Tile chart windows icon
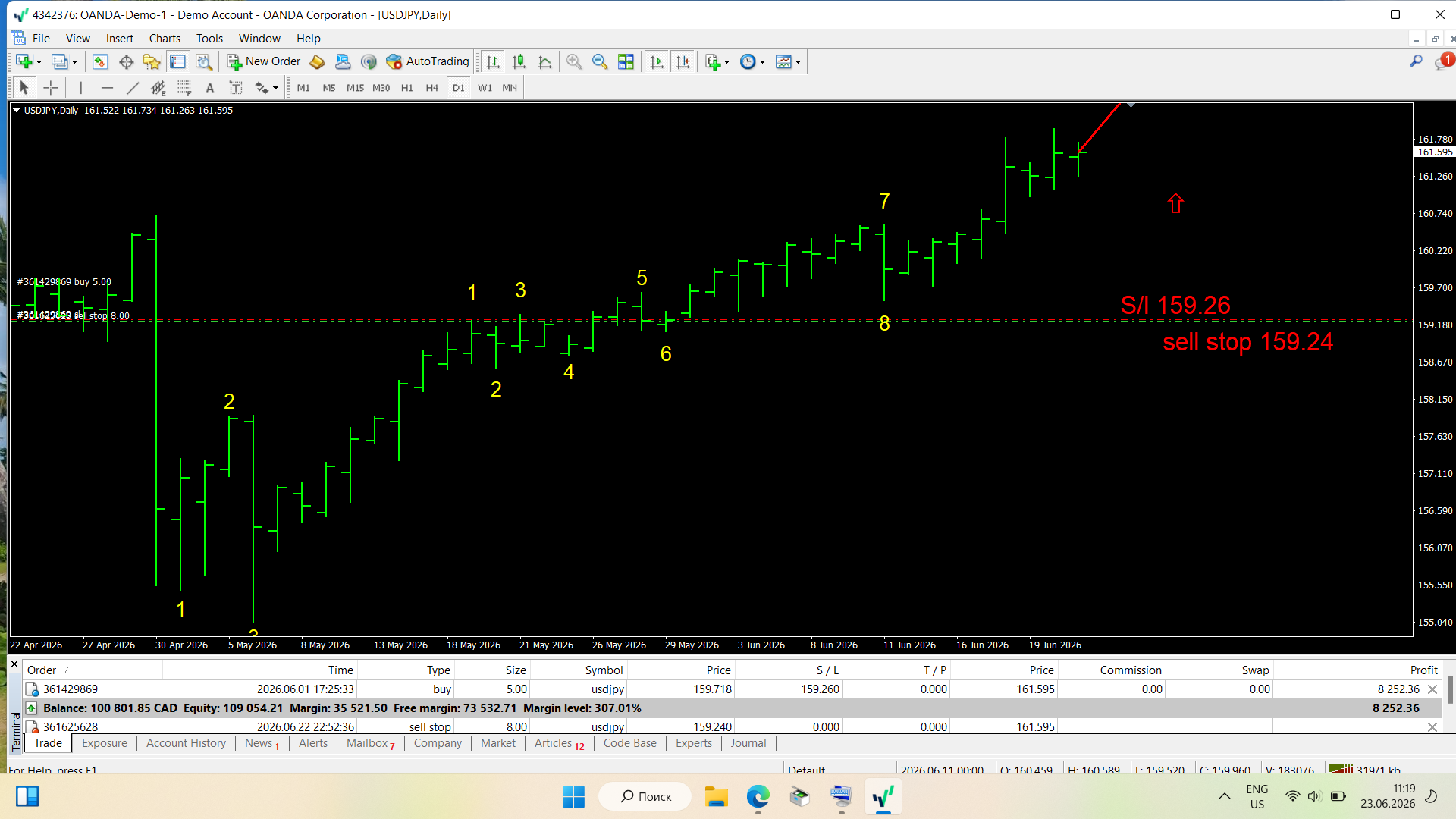The height and width of the screenshot is (819, 1456). pos(626,62)
